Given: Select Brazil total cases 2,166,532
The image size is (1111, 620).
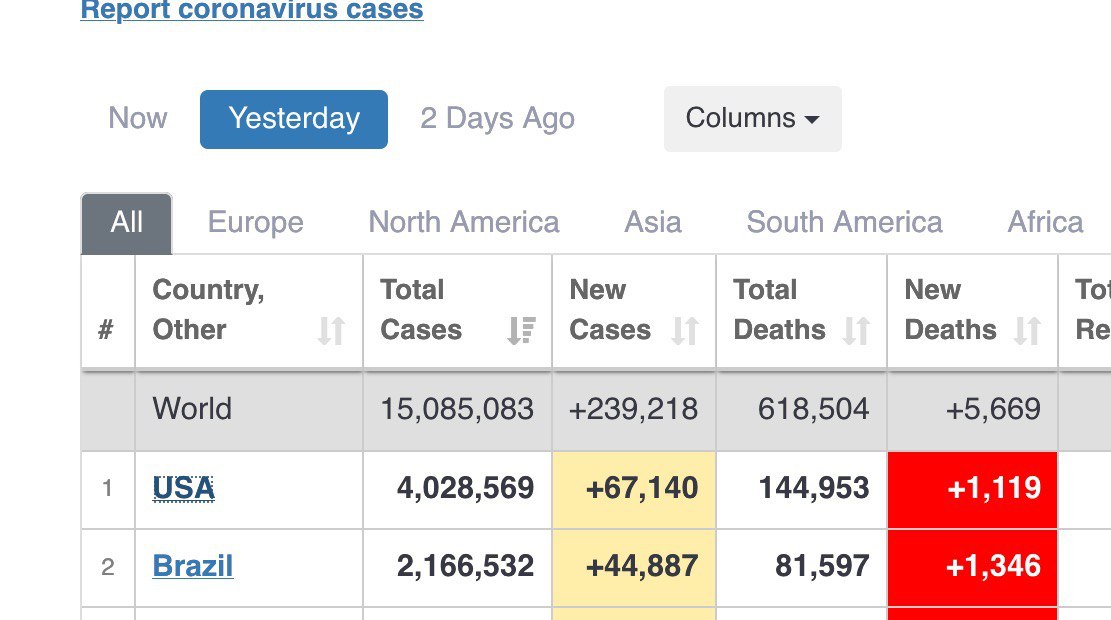Looking at the screenshot, I should pyautogui.click(x=466, y=566).
